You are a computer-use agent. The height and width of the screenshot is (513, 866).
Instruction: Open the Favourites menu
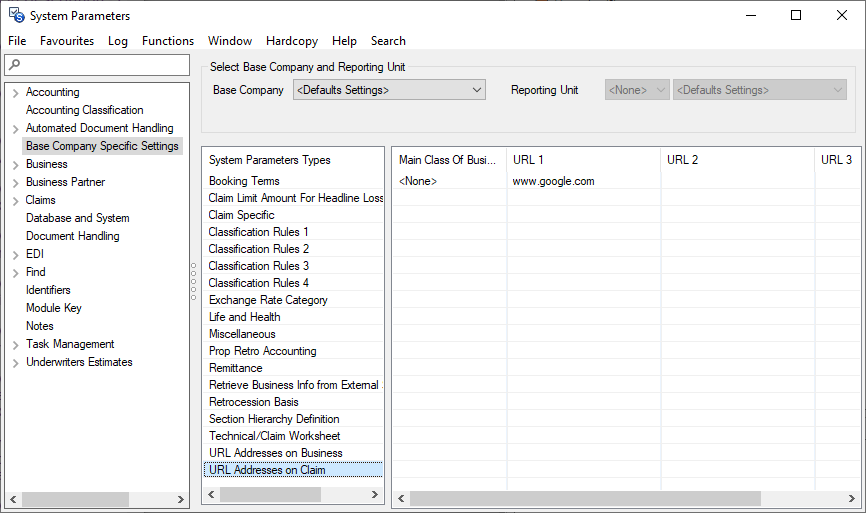67,41
